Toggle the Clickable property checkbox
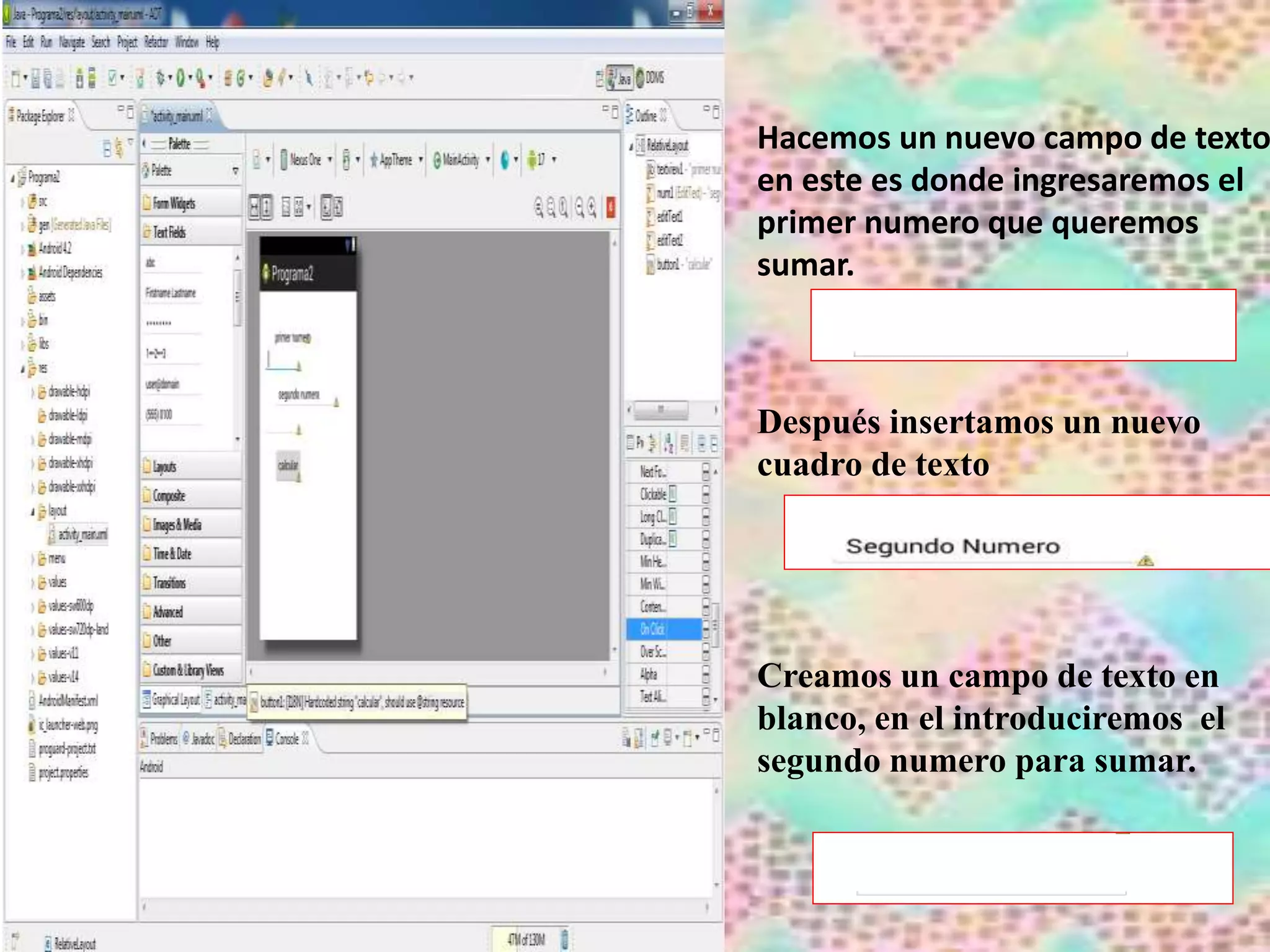The width and height of the screenshot is (1270, 952). pyautogui.click(x=673, y=494)
